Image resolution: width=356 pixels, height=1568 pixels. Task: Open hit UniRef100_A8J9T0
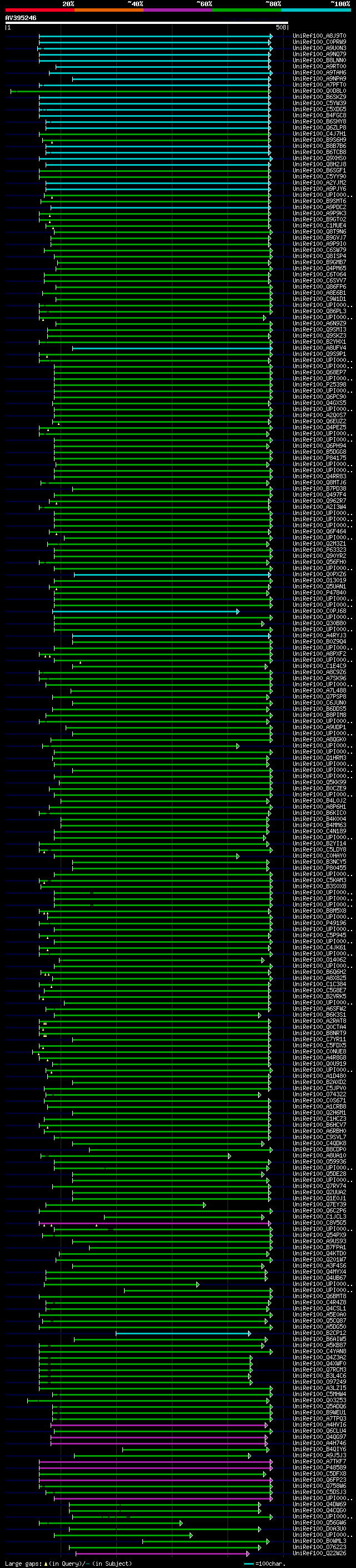(319, 36)
